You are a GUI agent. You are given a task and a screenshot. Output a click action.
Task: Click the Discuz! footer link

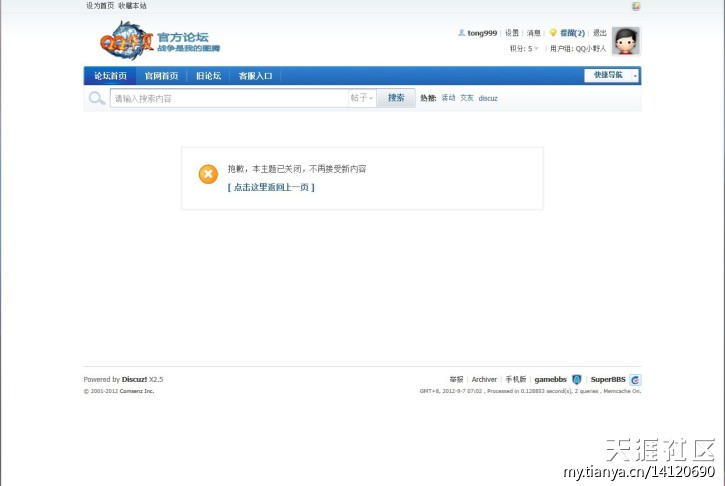[x=134, y=379]
